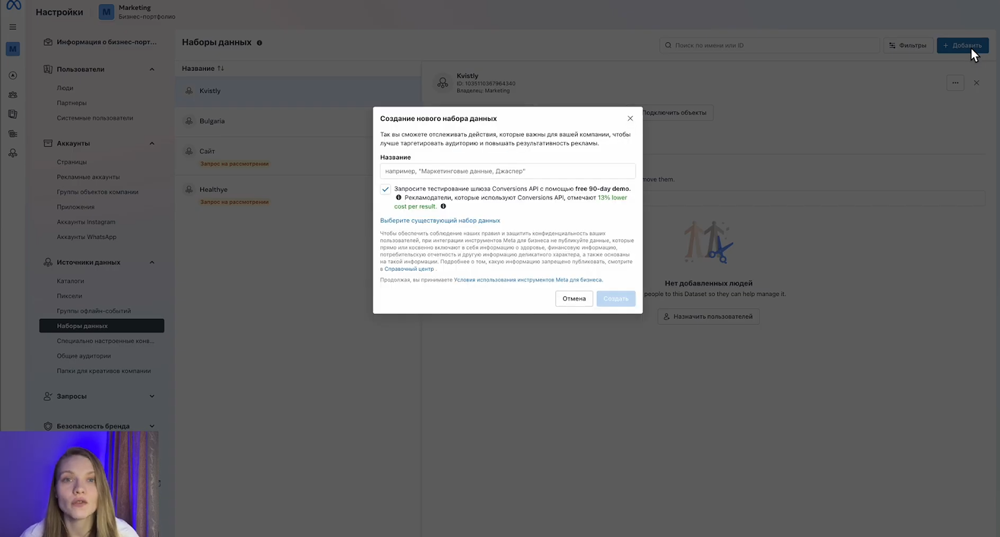The image size is (1000, 537).
Task: Click the info icon next to Наборы данных heading
Action: (260, 43)
